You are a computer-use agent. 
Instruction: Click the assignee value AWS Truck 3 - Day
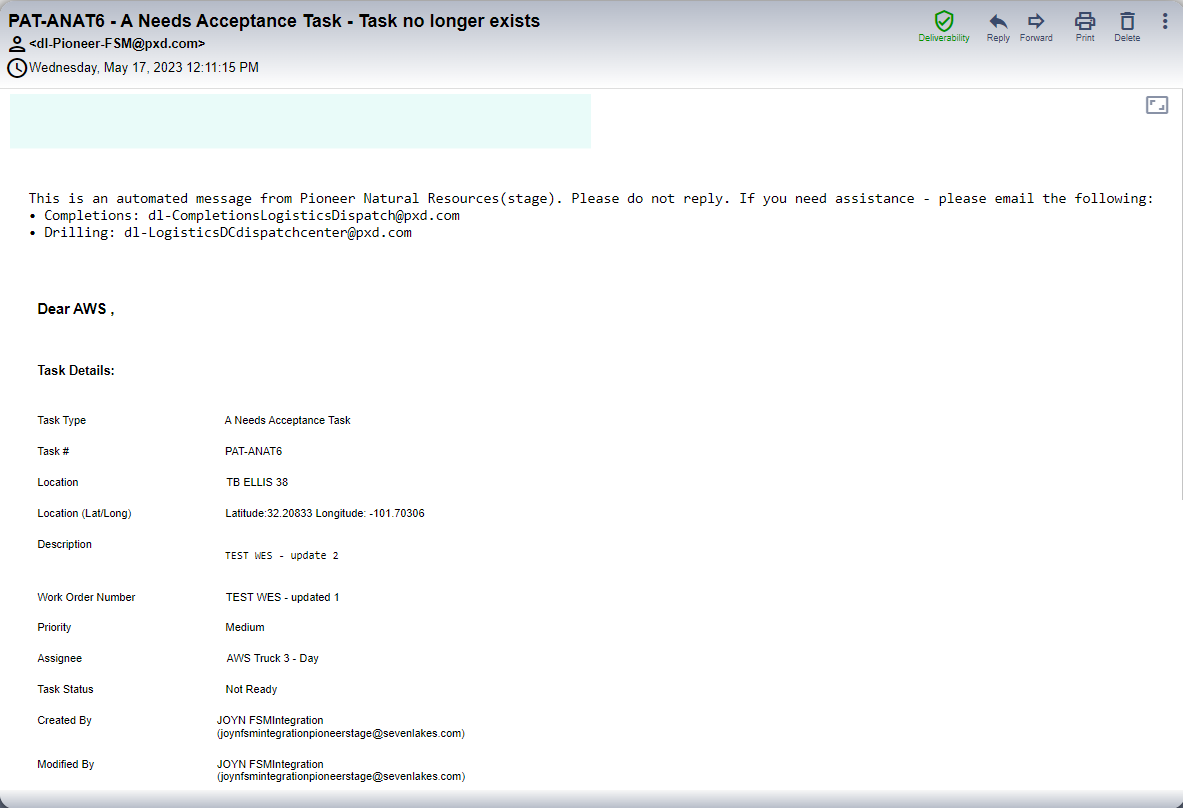(x=273, y=659)
